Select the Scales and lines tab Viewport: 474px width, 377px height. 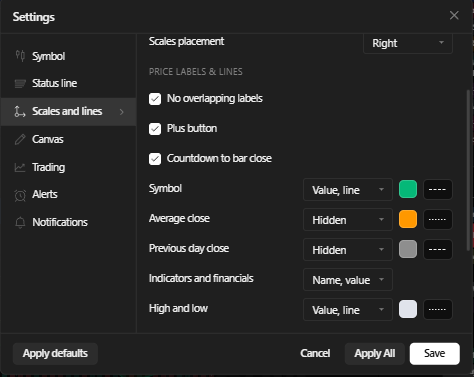(x=68, y=112)
